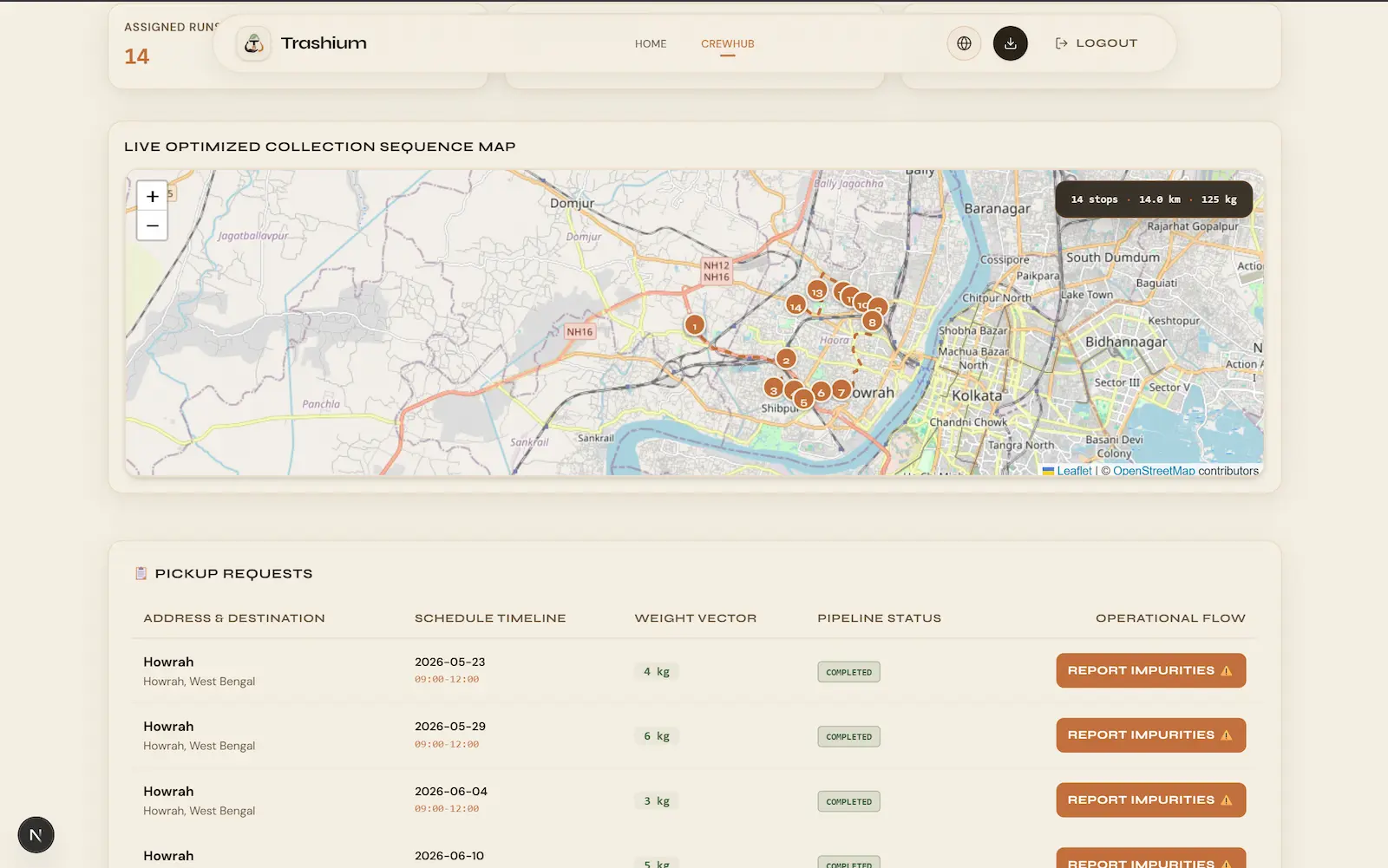1388x868 pixels.
Task: Select map stop marker 5
Action: [x=804, y=401]
